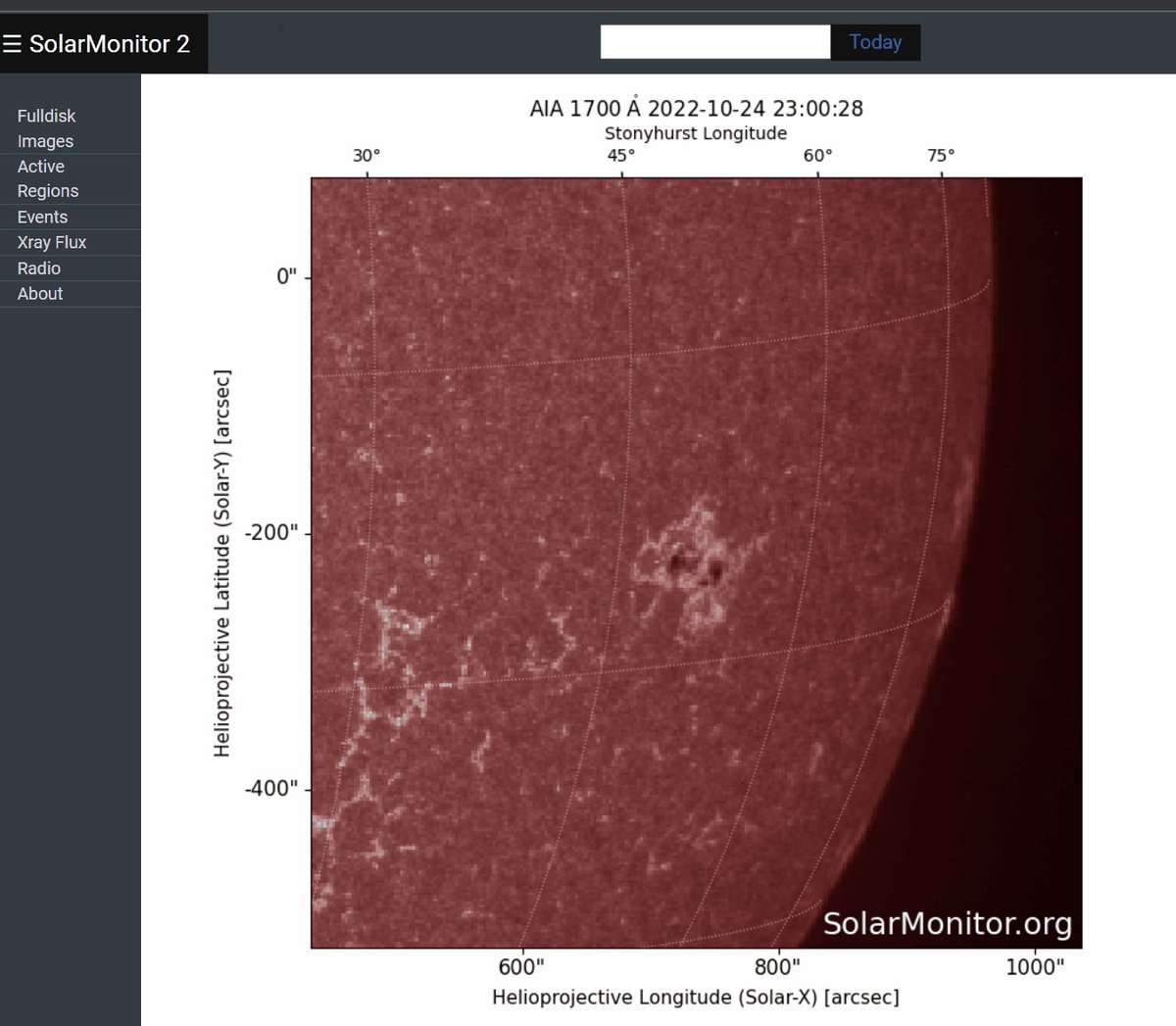Click the 0" latitude tick label
Viewport: 1176px width, 1026px height.
coord(286,277)
